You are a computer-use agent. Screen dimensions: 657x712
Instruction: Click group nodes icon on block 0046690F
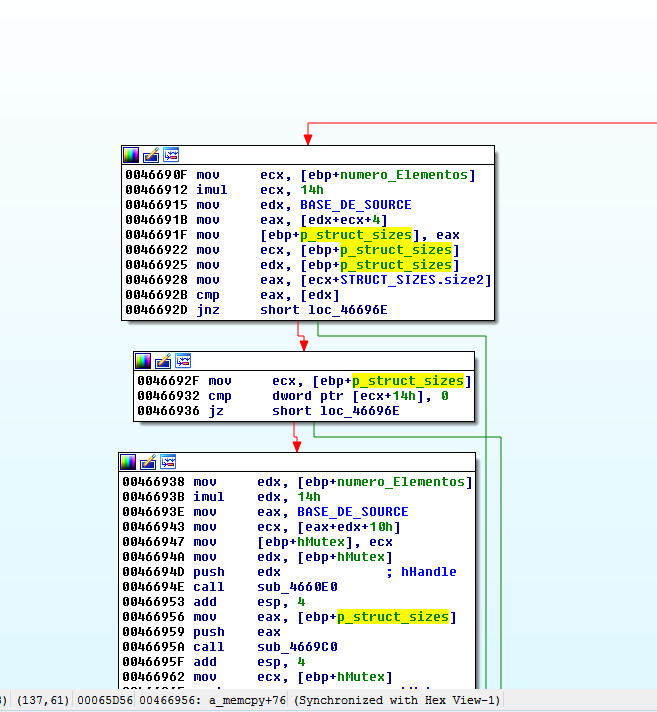click(171, 155)
